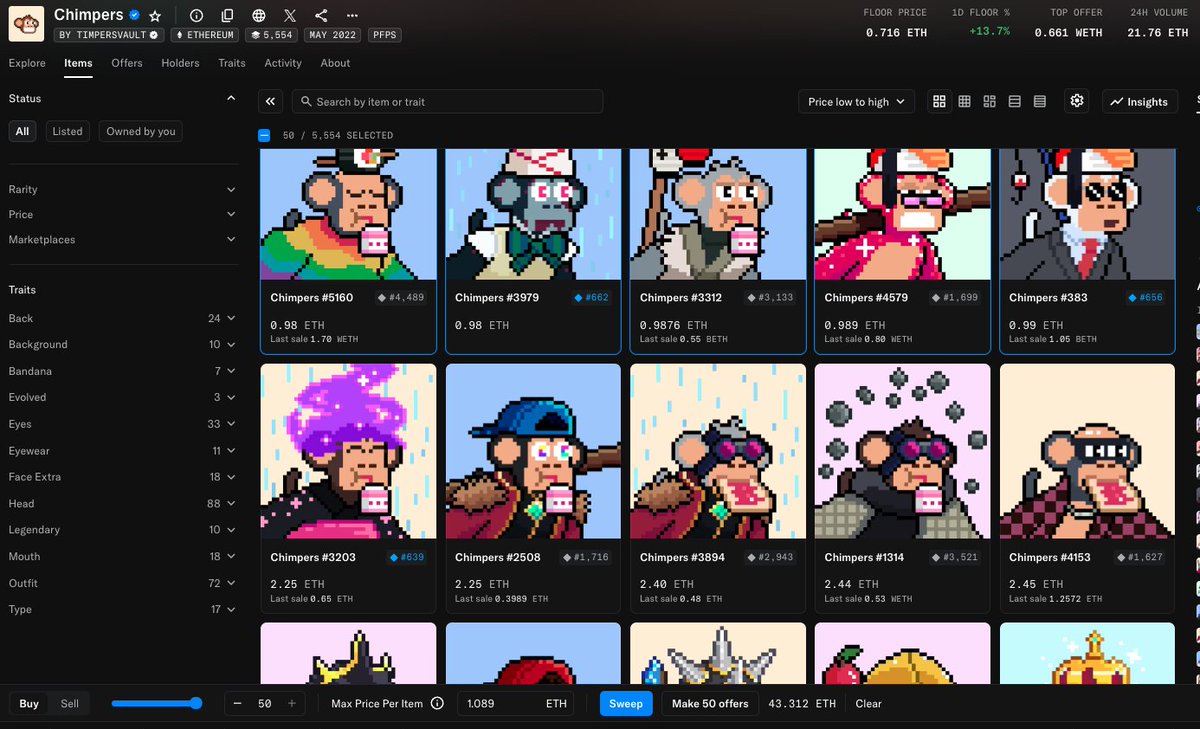The height and width of the screenshot is (729, 1200).
Task: Click the Search by item or trait field
Action: coord(447,101)
